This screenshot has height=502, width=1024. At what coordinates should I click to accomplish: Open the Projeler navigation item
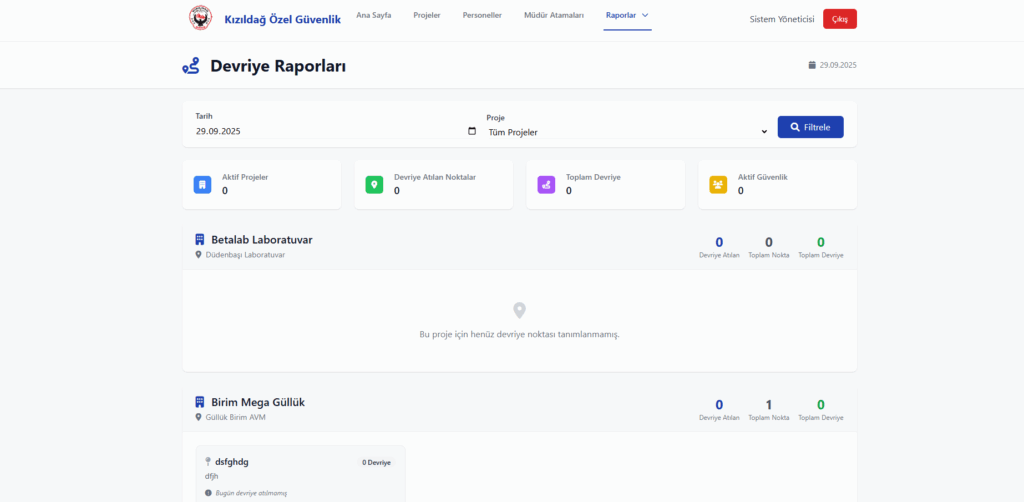pyautogui.click(x=427, y=15)
